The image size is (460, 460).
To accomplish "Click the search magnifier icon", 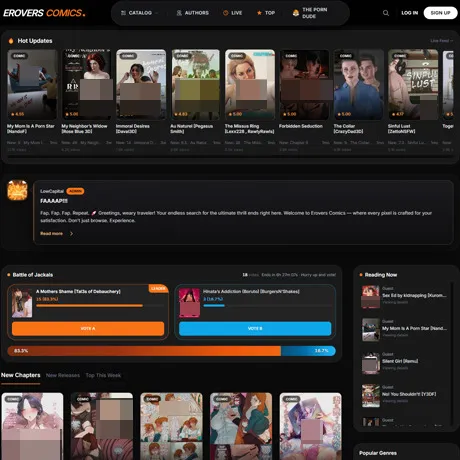I will (386, 13).
